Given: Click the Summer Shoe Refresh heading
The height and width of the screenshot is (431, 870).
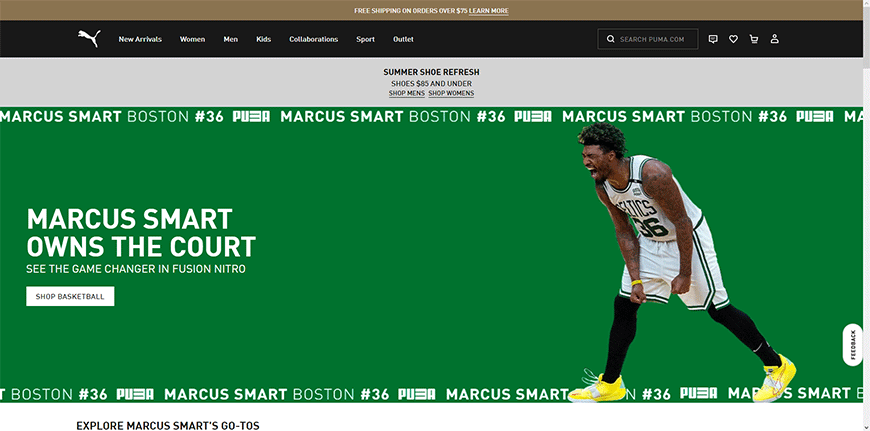Looking at the screenshot, I should click(x=431, y=72).
